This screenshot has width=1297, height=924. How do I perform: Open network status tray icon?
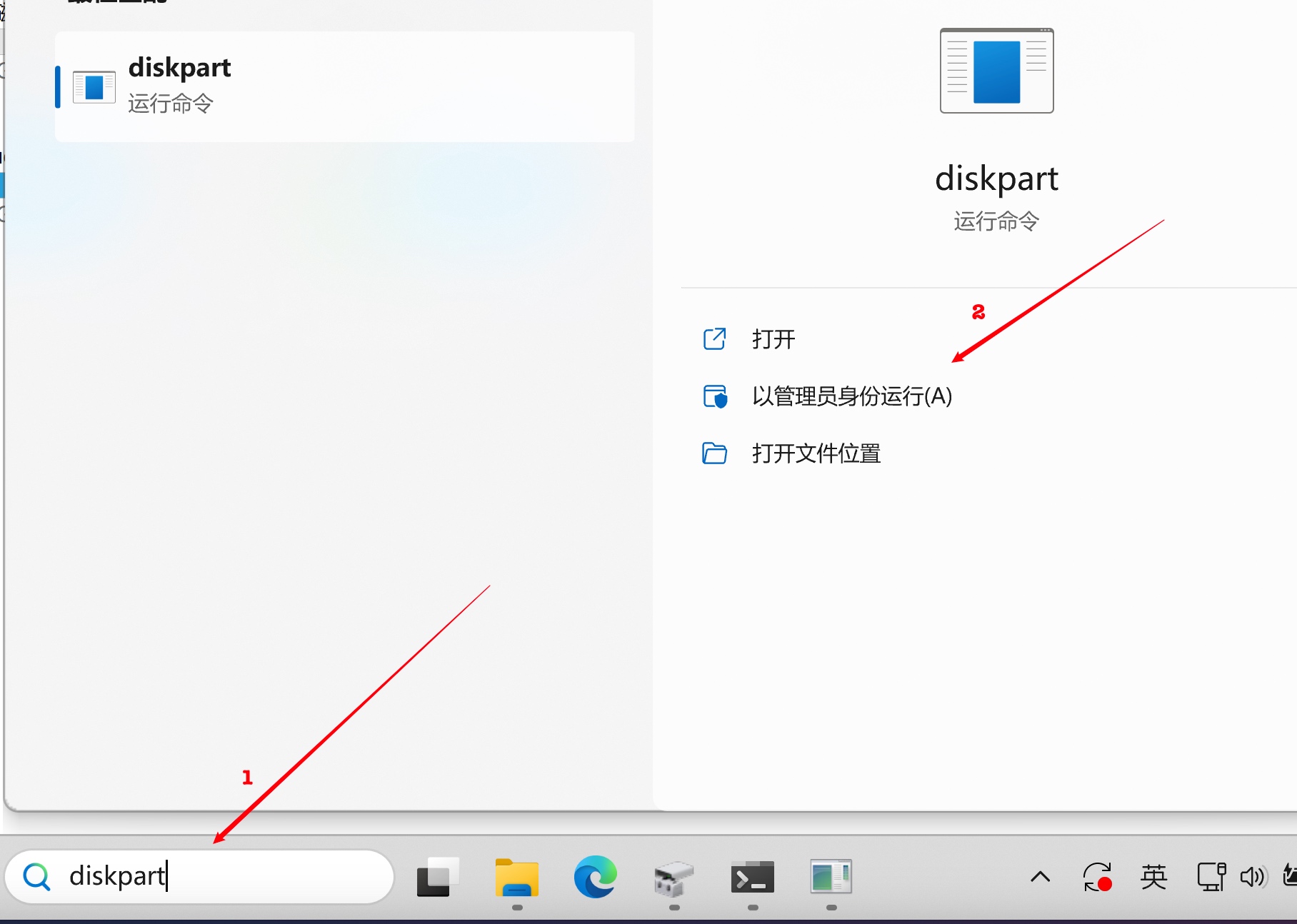[1211, 877]
